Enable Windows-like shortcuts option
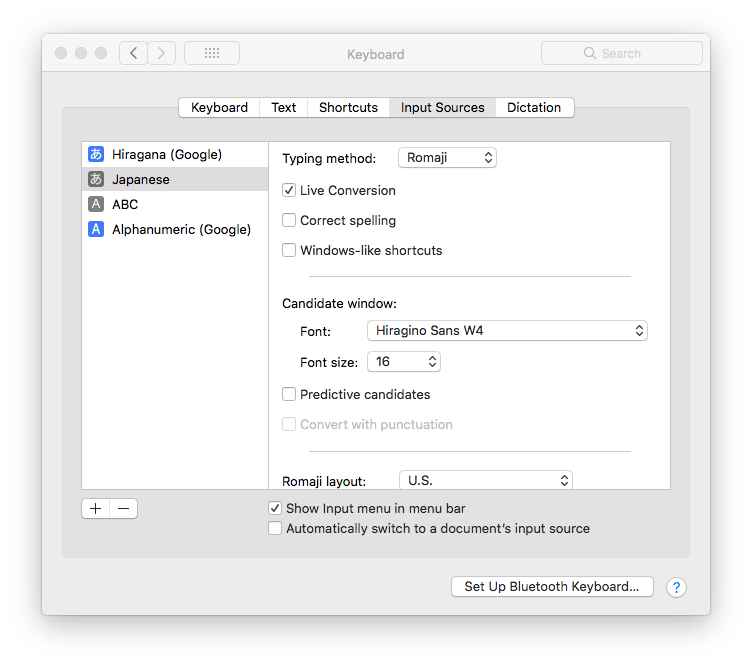The image size is (752, 665). [x=289, y=250]
